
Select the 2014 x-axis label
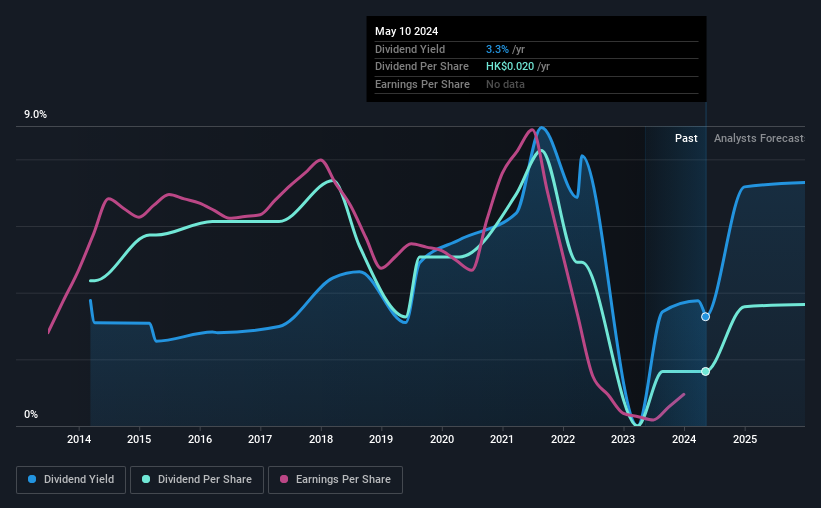click(x=79, y=439)
